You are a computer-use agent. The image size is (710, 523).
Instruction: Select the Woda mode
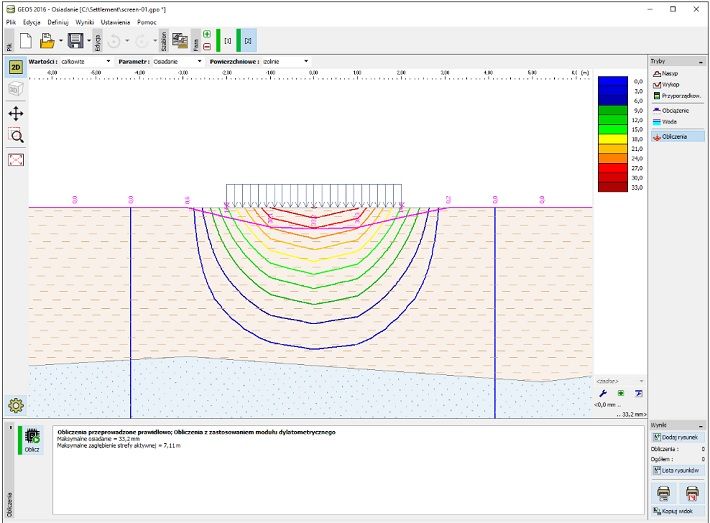coord(678,122)
